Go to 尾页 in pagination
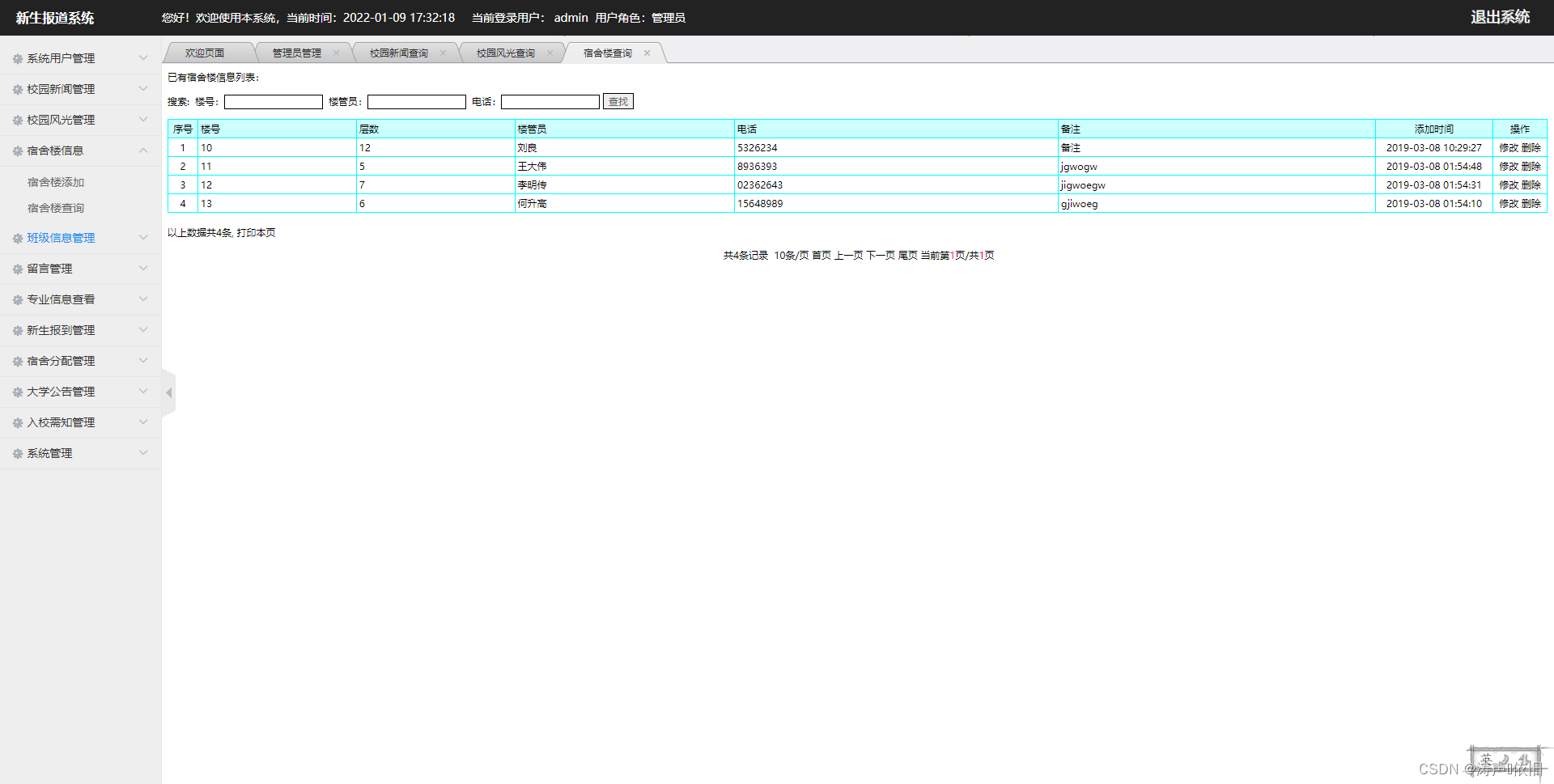 [907, 256]
